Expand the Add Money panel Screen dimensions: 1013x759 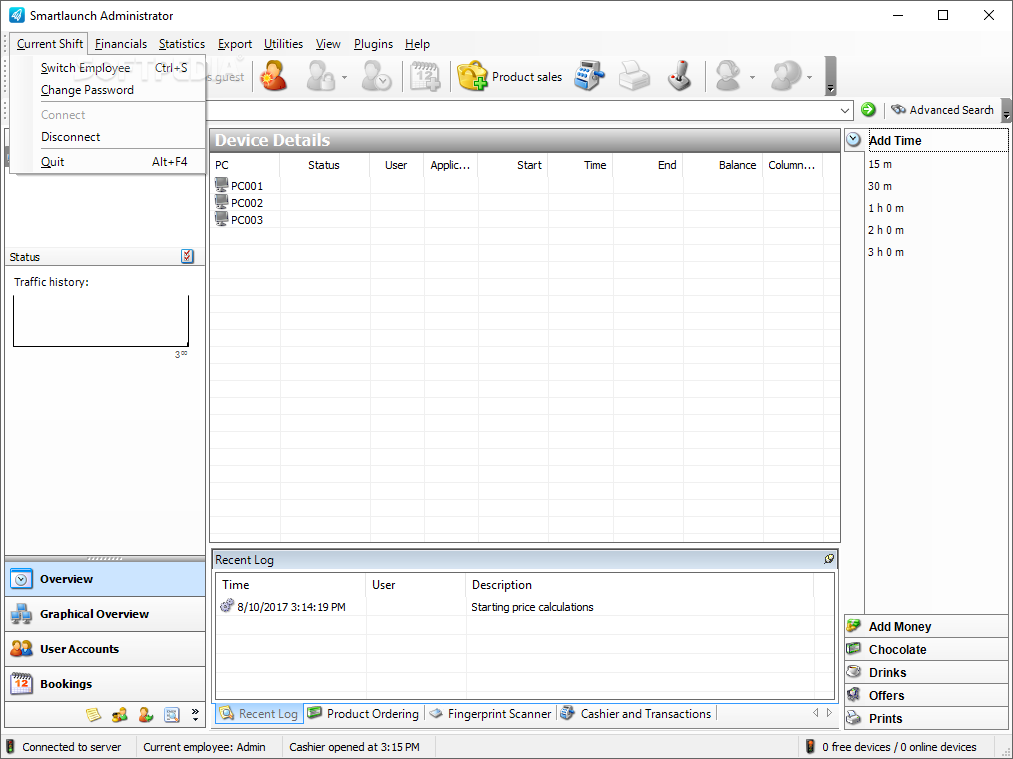(926, 626)
